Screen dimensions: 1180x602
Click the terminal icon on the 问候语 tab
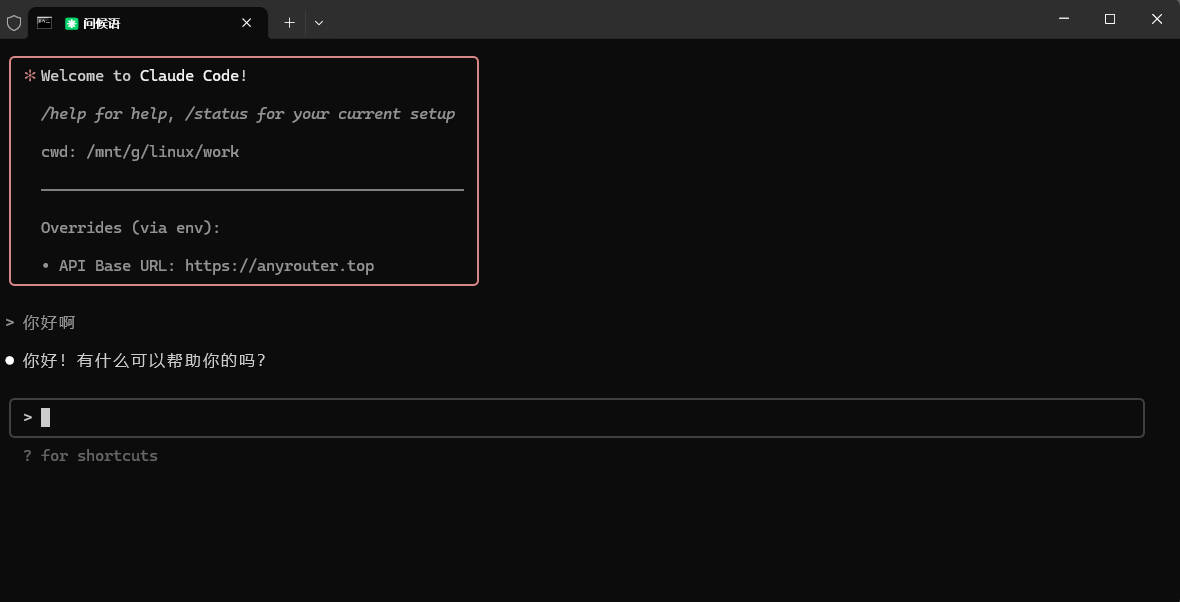click(x=44, y=22)
